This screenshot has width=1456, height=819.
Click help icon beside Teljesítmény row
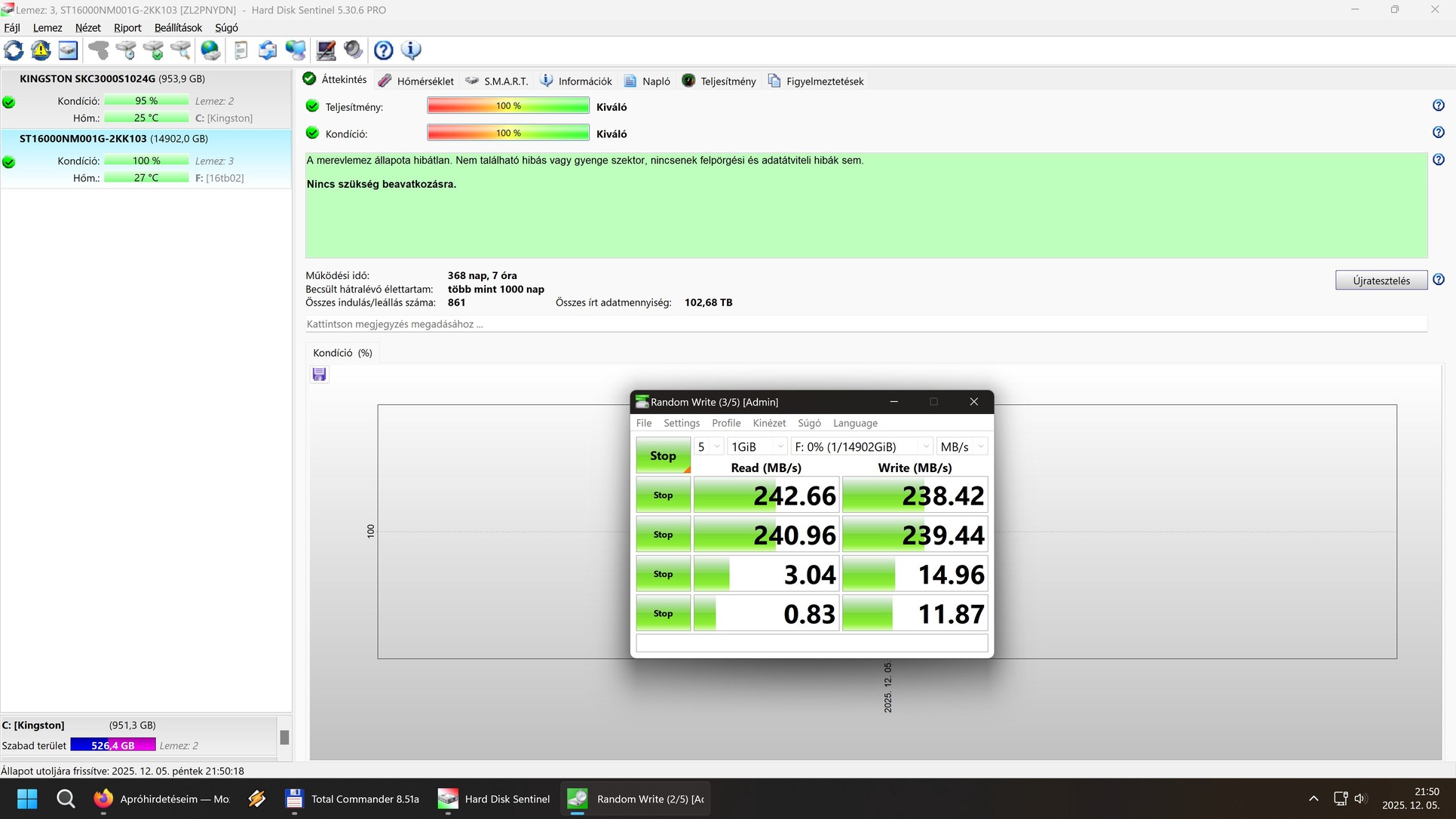[x=1438, y=106]
